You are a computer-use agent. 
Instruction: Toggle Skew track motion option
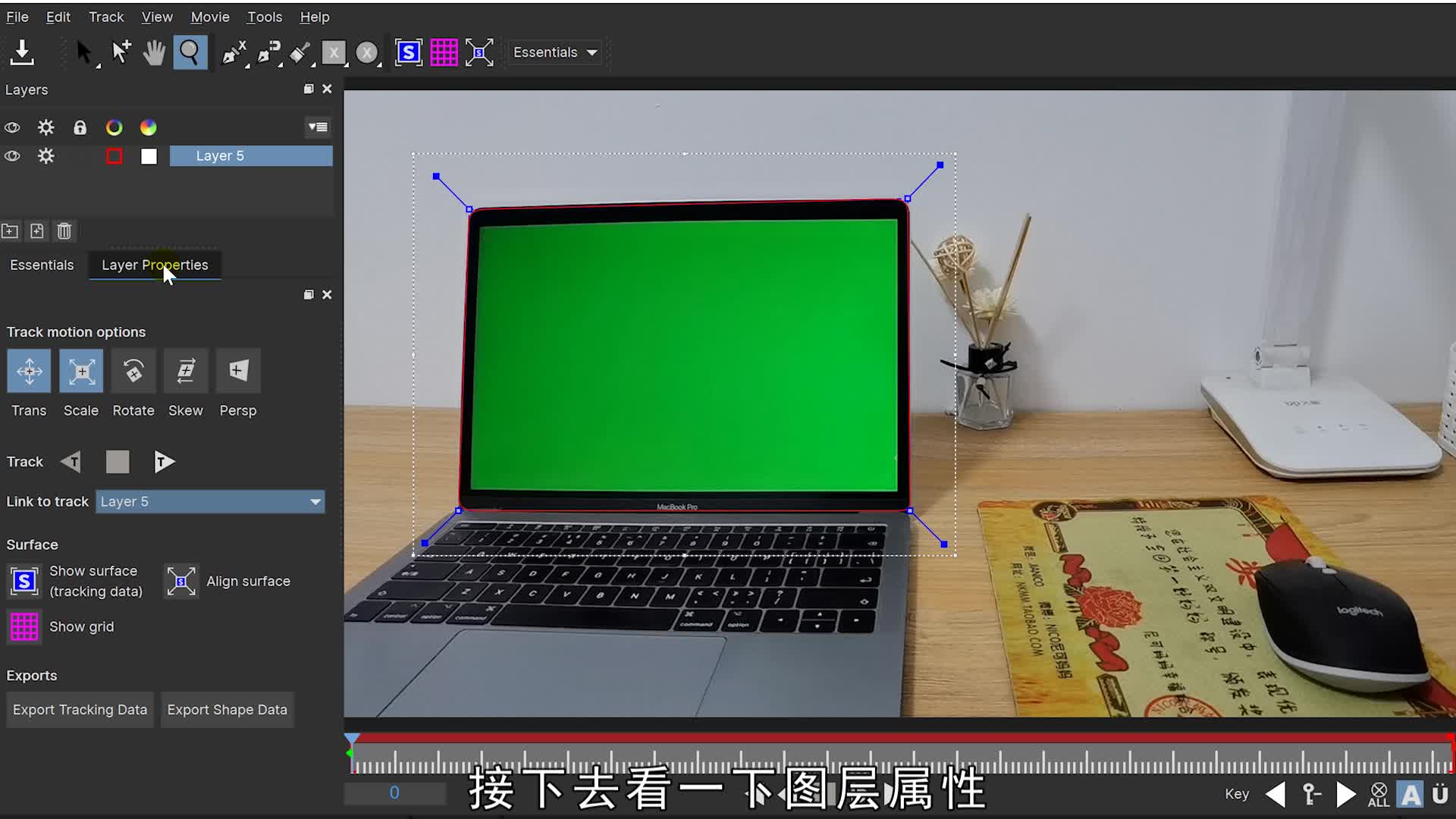(x=186, y=371)
